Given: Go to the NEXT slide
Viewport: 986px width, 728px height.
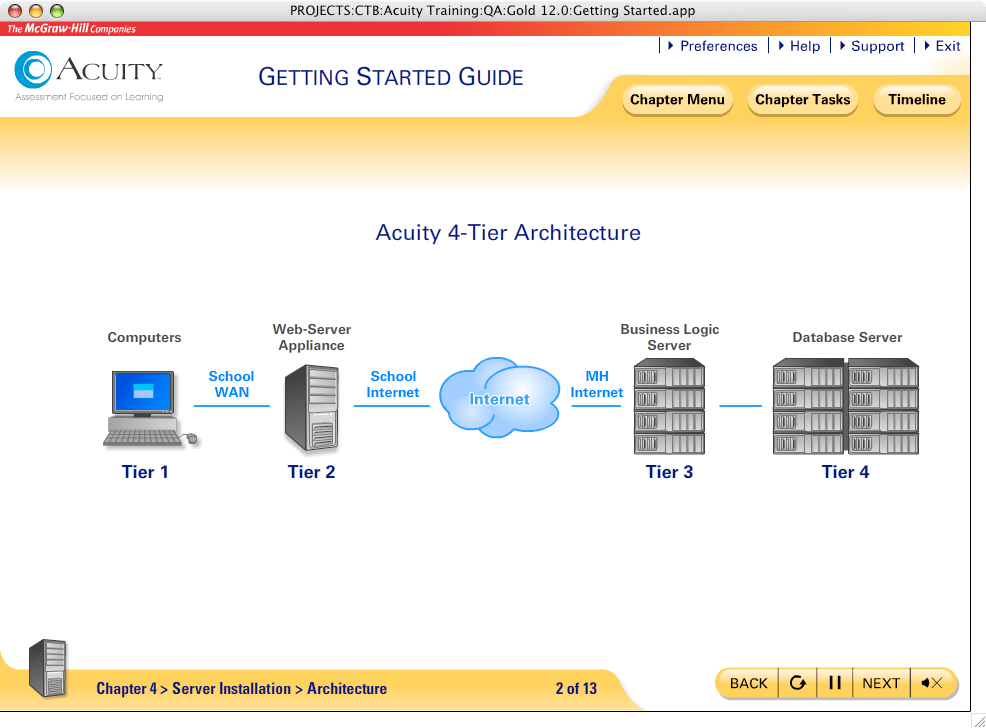Looking at the screenshot, I should (x=881, y=683).
